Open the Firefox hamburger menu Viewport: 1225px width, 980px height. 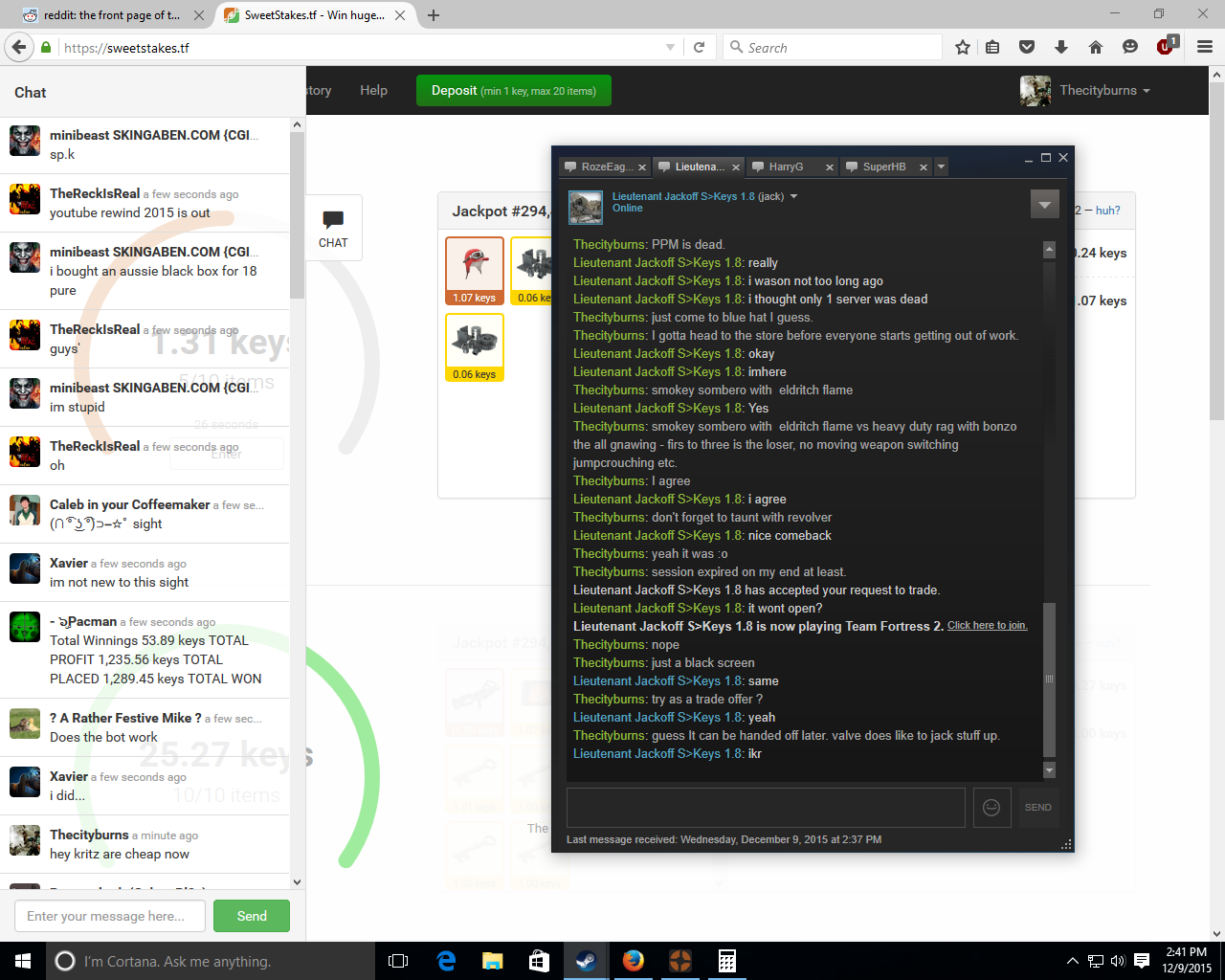1204,47
